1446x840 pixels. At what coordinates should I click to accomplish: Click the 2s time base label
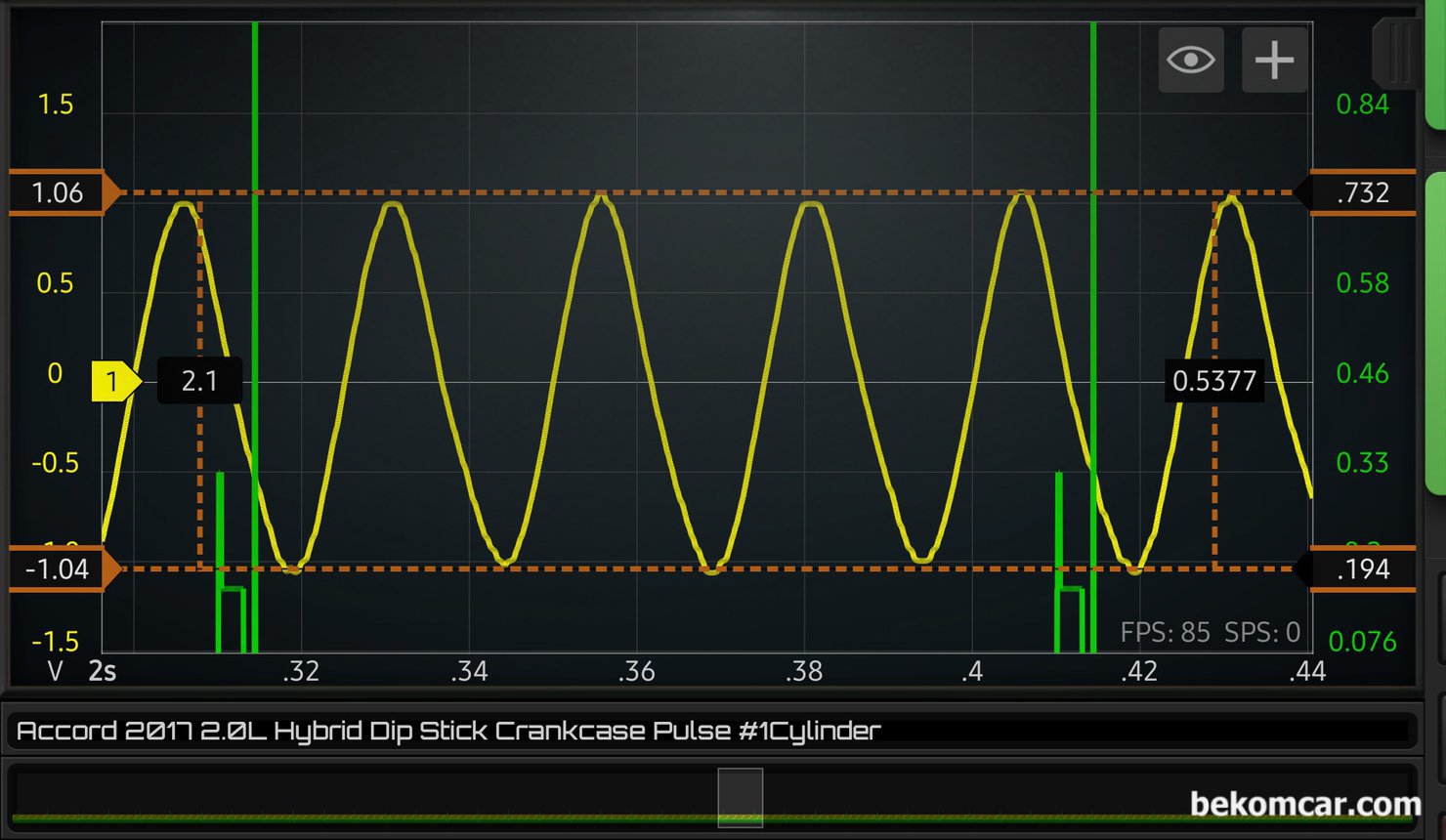(103, 671)
